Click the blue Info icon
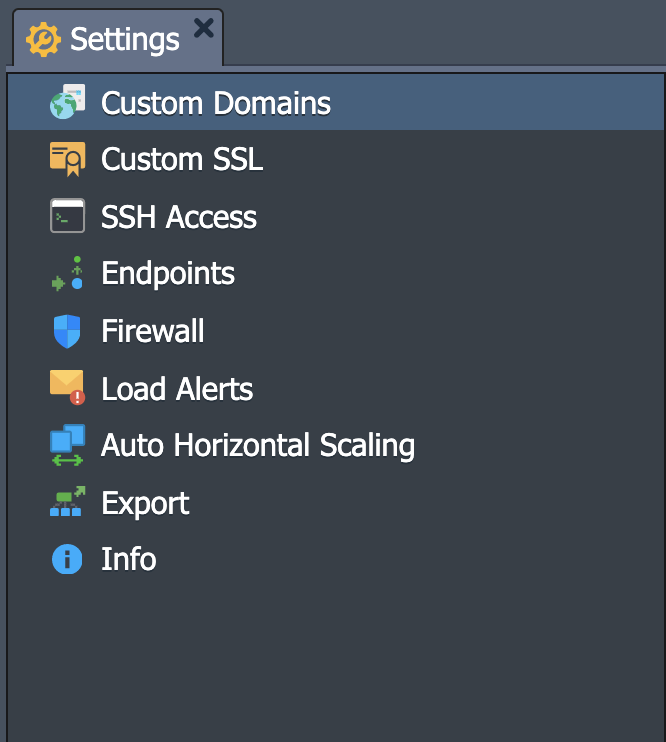 click(67, 559)
